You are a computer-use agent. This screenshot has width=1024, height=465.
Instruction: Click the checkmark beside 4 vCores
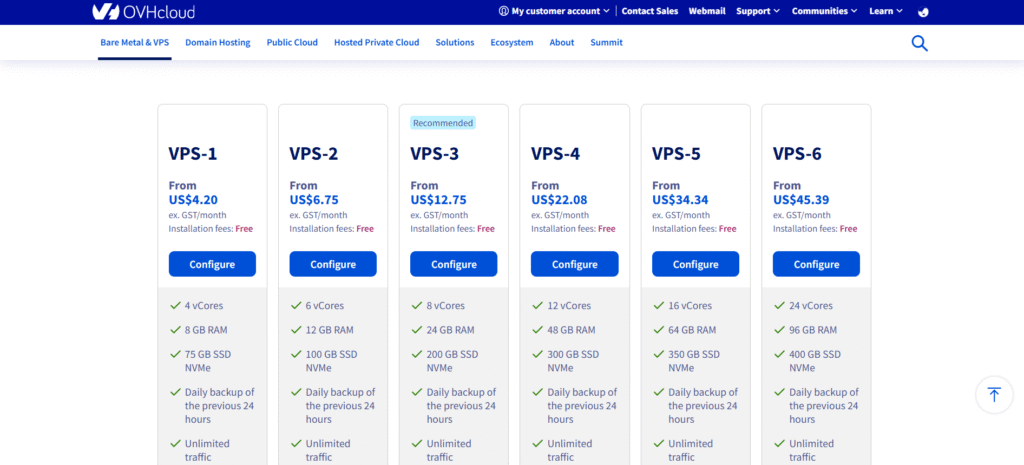tap(174, 306)
